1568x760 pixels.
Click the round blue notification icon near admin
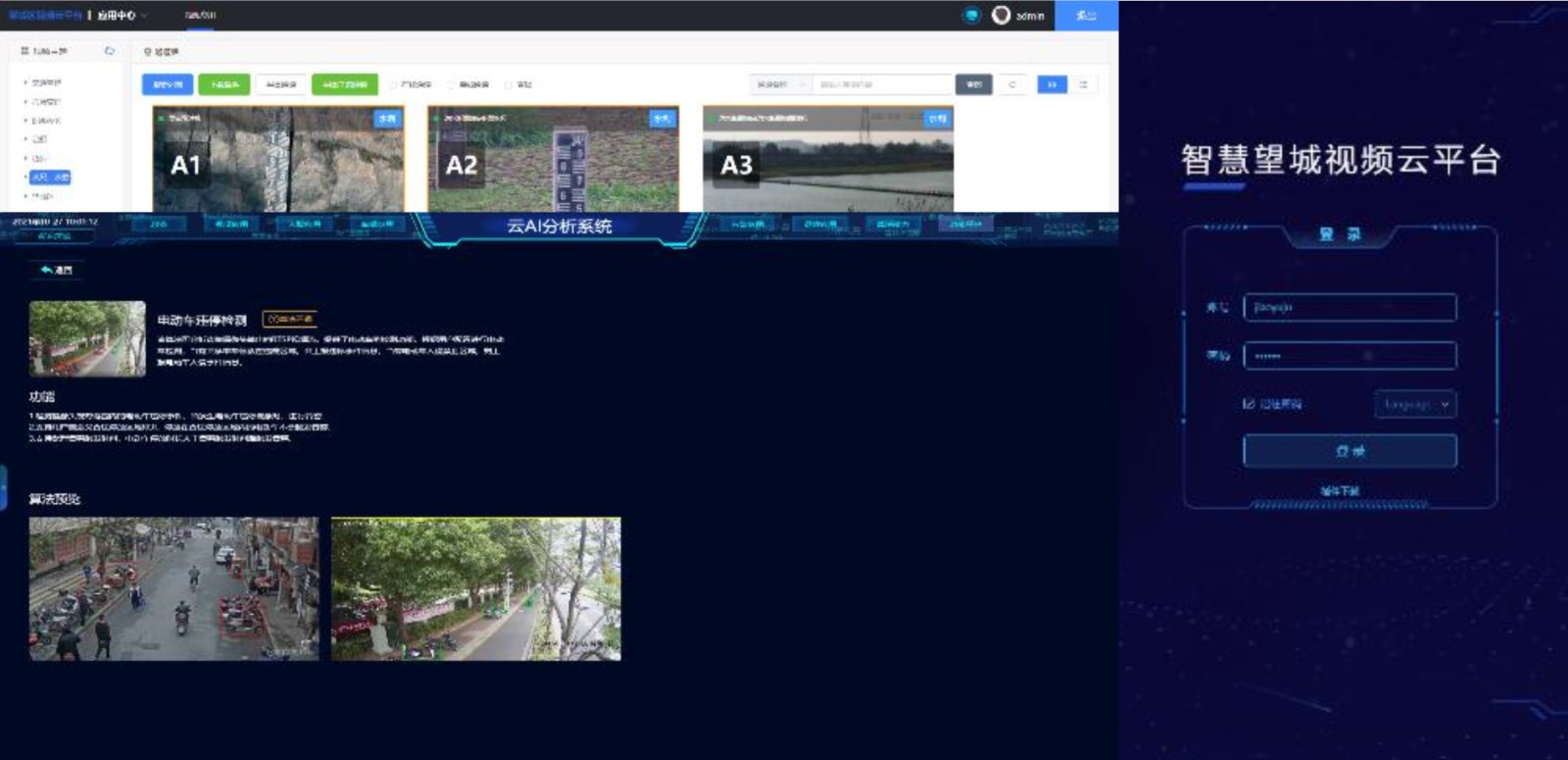pyautogui.click(x=971, y=15)
